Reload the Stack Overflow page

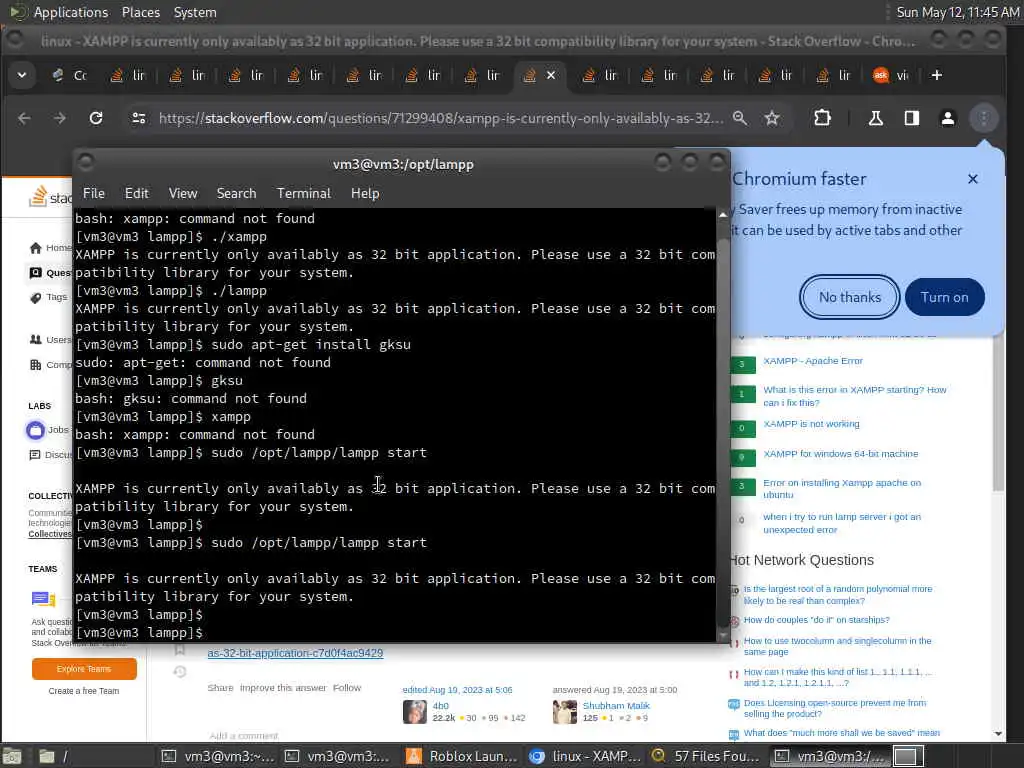(96, 118)
